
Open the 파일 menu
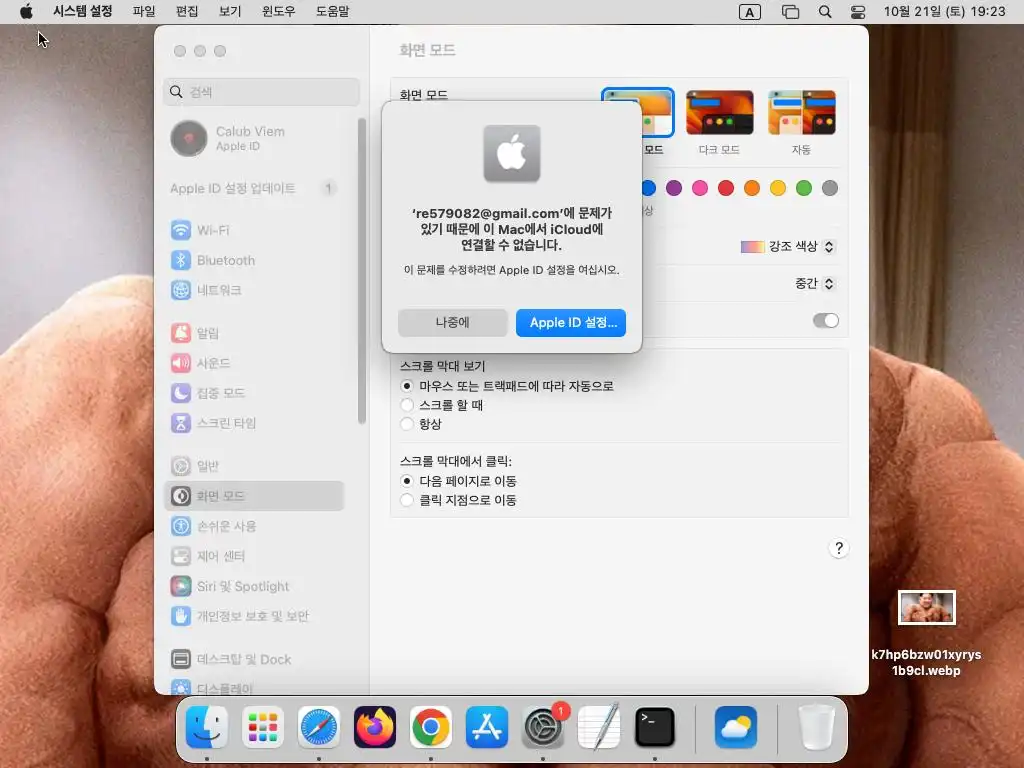point(144,11)
